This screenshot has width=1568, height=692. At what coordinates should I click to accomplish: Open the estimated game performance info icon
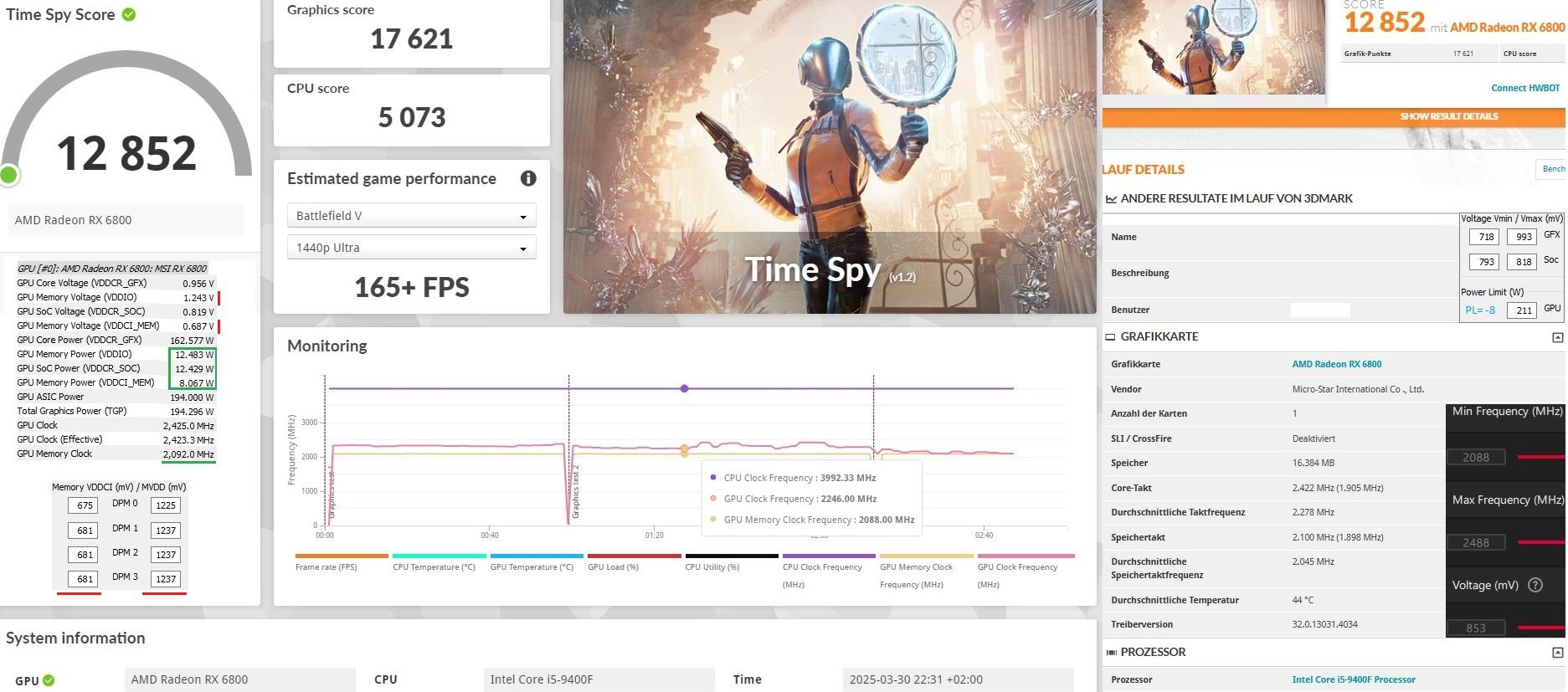(x=528, y=178)
